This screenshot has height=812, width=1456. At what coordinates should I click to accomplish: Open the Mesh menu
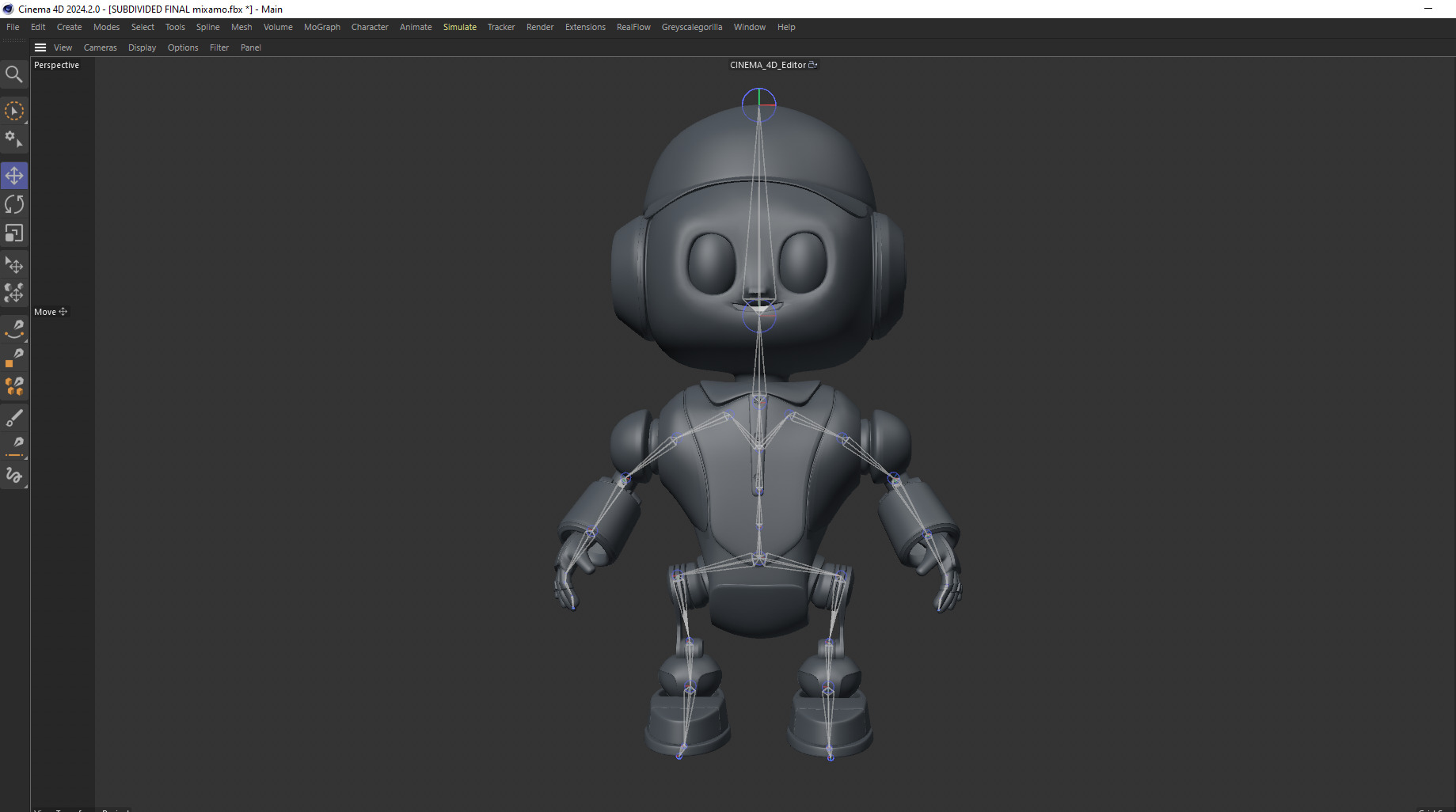(241, 27)
